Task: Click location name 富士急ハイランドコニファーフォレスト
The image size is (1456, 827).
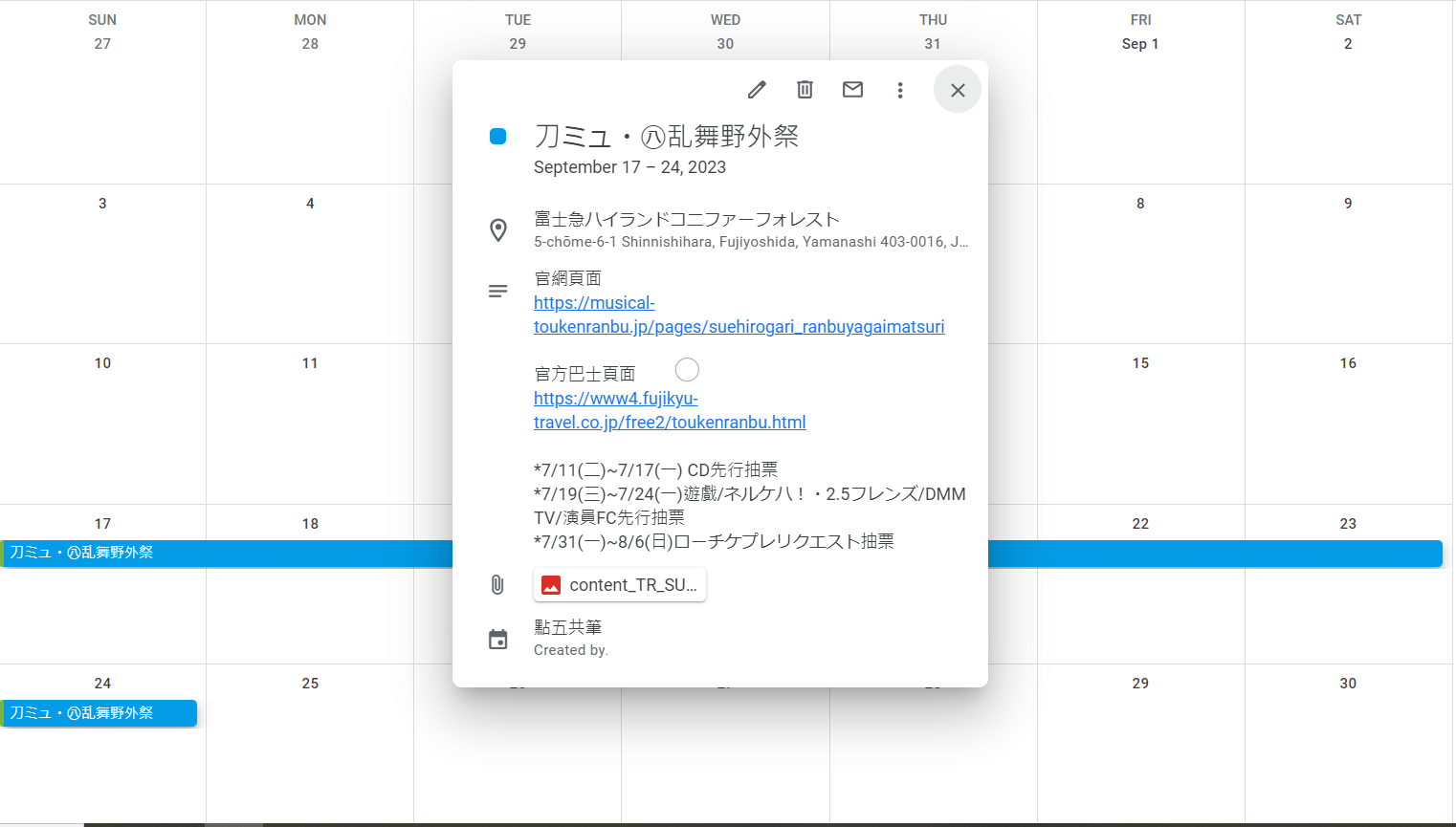Action: point(687,220)
